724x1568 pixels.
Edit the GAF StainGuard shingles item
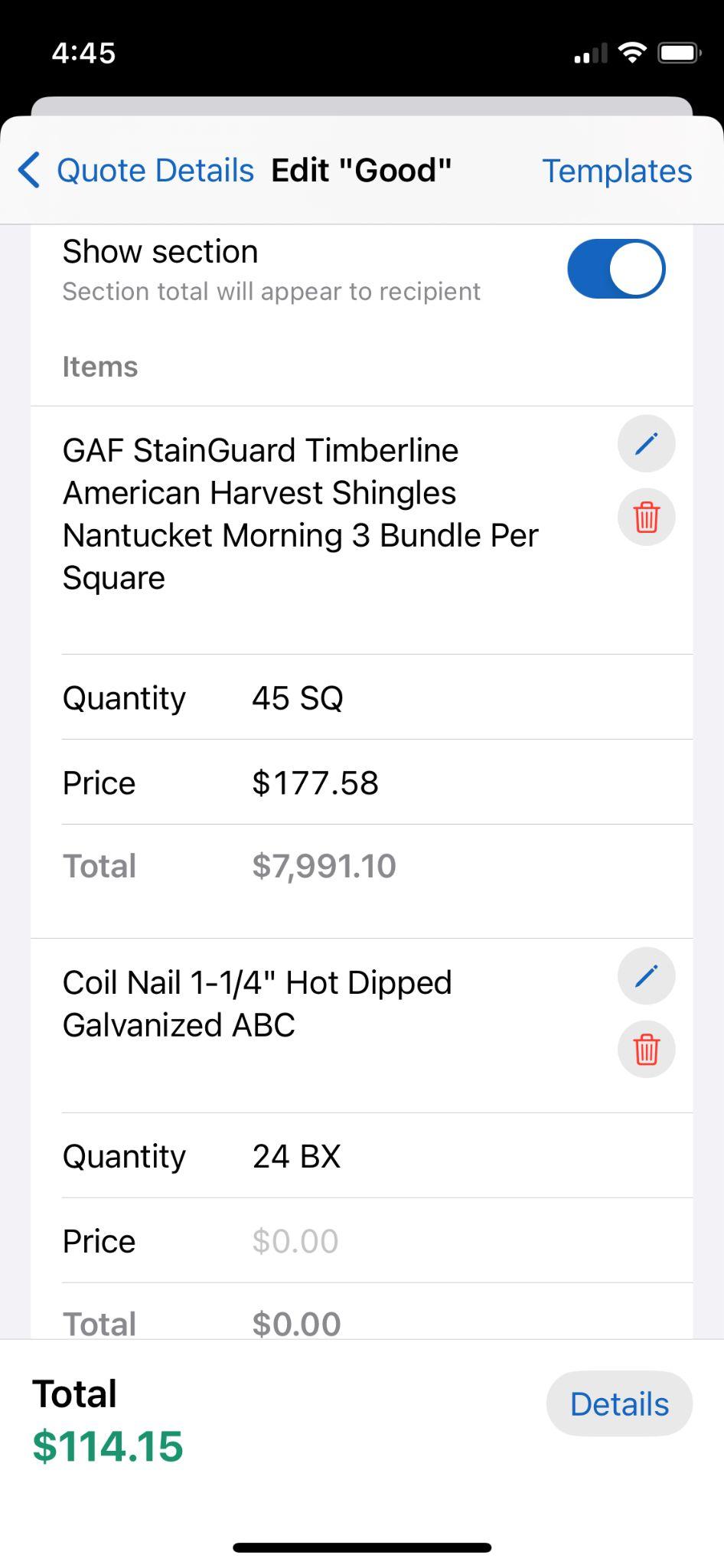tap(646, 443)
